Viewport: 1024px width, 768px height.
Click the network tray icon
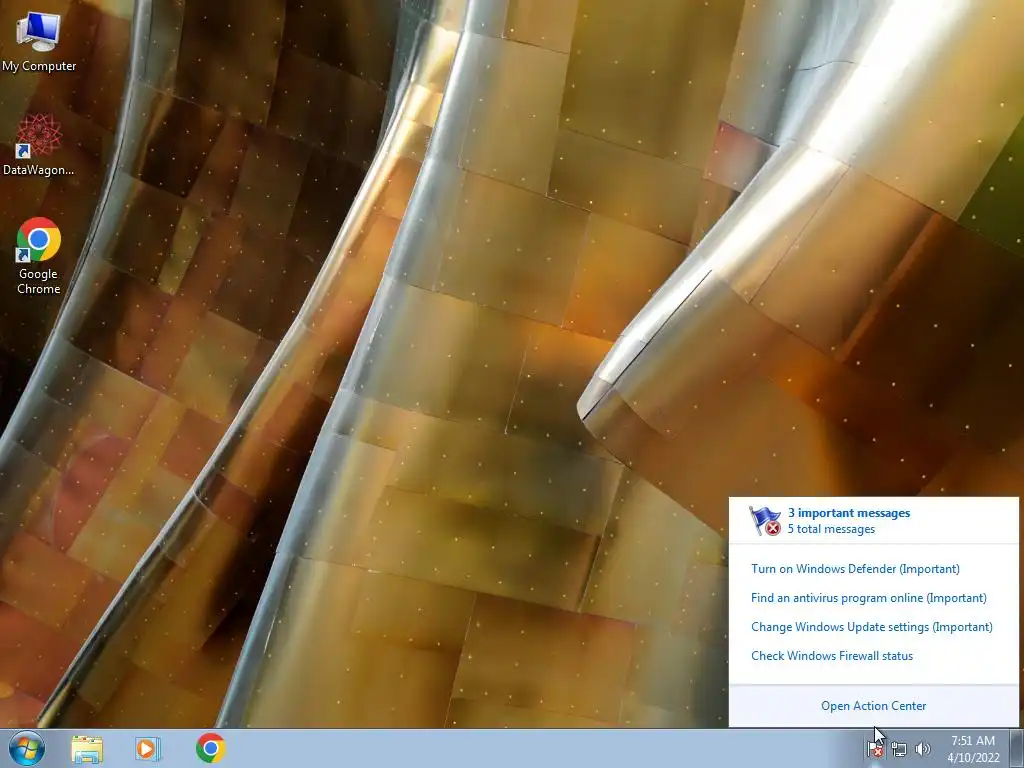899,749
